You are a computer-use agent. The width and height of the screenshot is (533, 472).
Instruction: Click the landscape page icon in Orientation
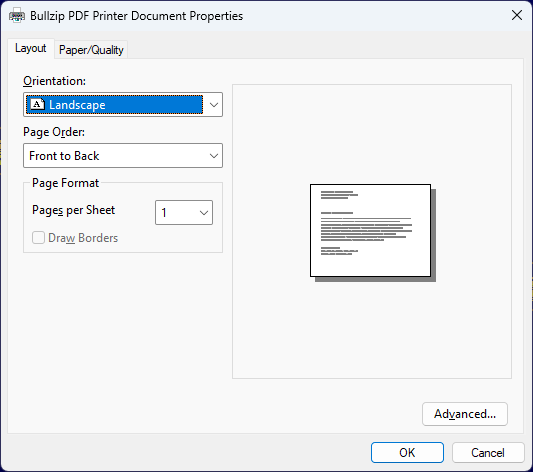click(x=37, y=104)
